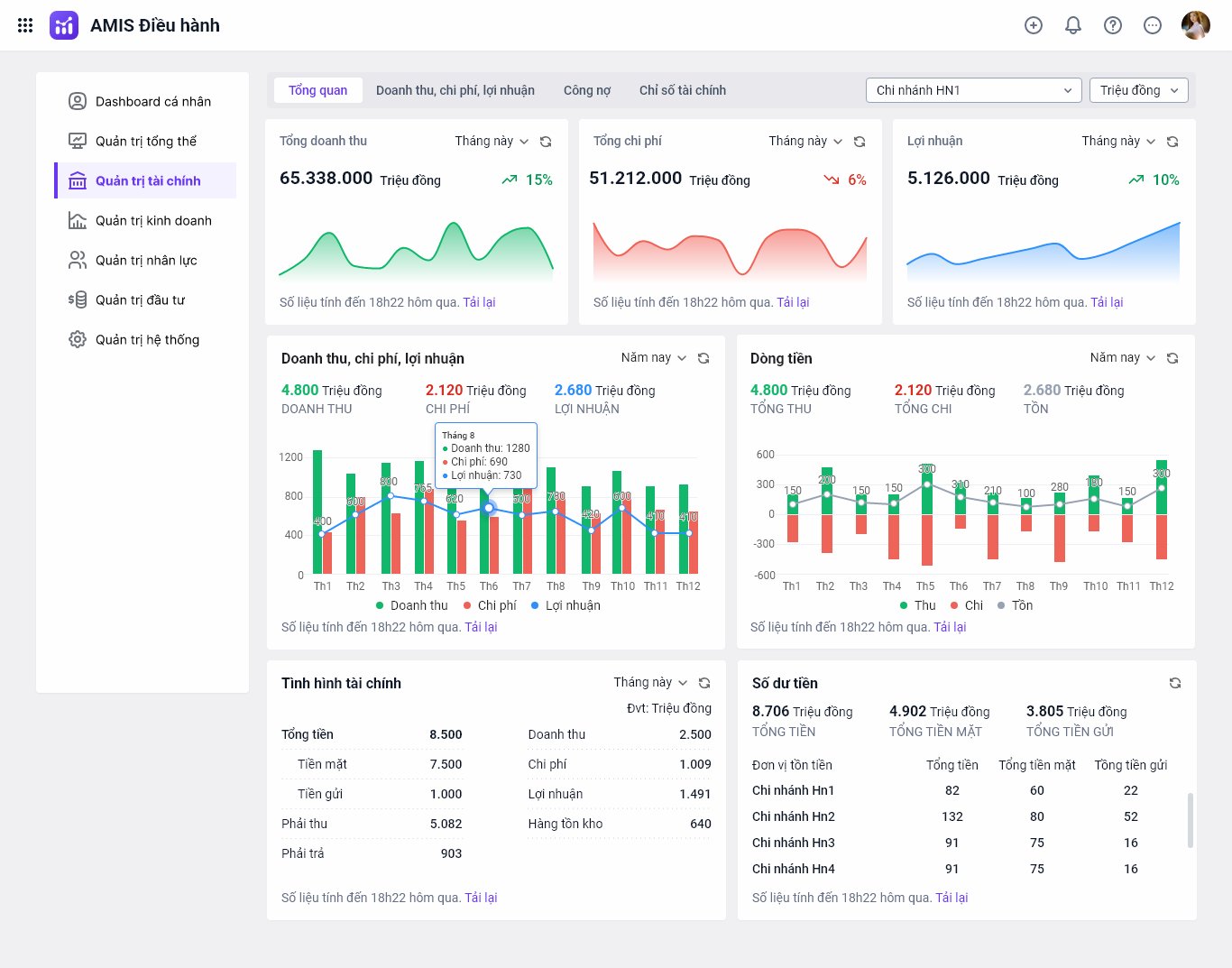1232x968 pixels.
Task: Refresh the Dòng tiền chart
Action: [1172, 358]
